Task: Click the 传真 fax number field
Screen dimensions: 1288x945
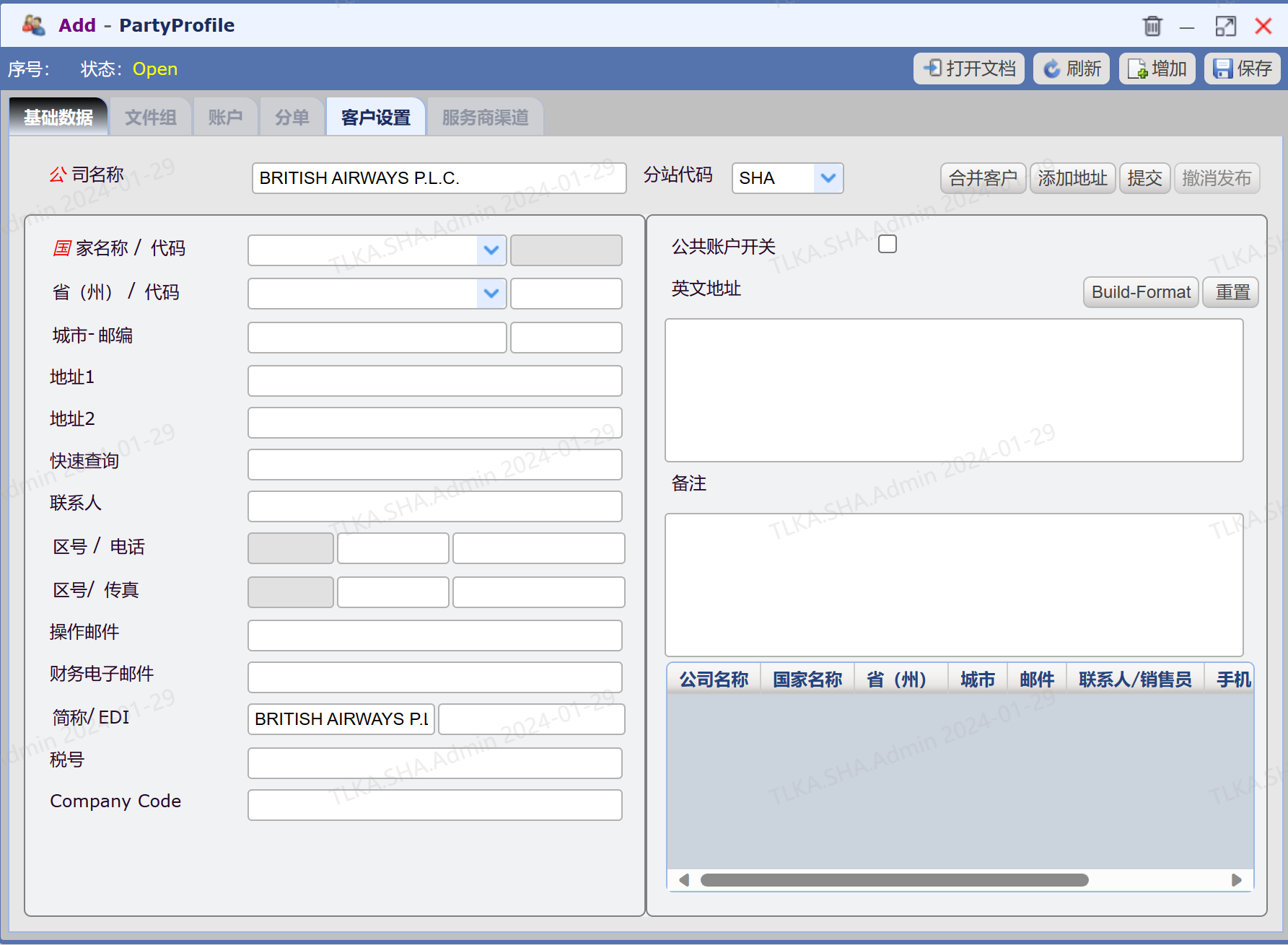Action: [x=539, y=592]
